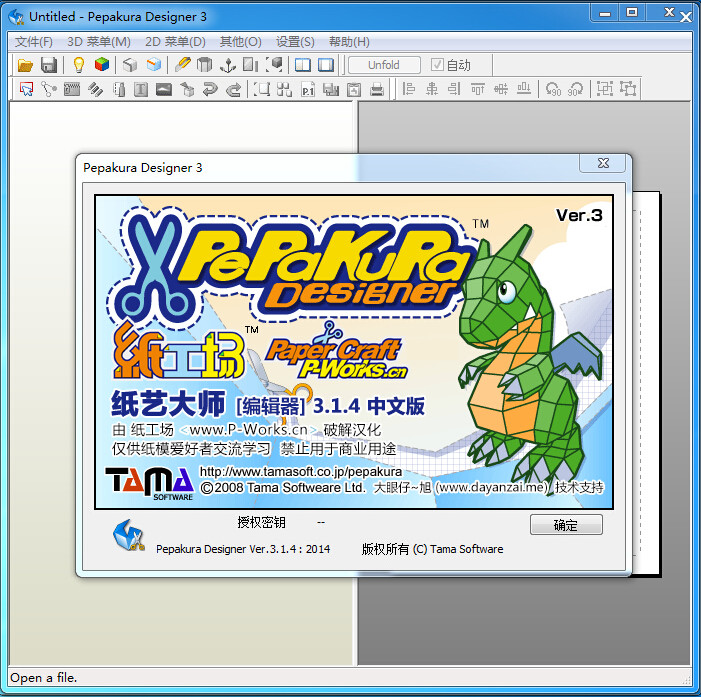Click the align top edges icon

(477, 89)
